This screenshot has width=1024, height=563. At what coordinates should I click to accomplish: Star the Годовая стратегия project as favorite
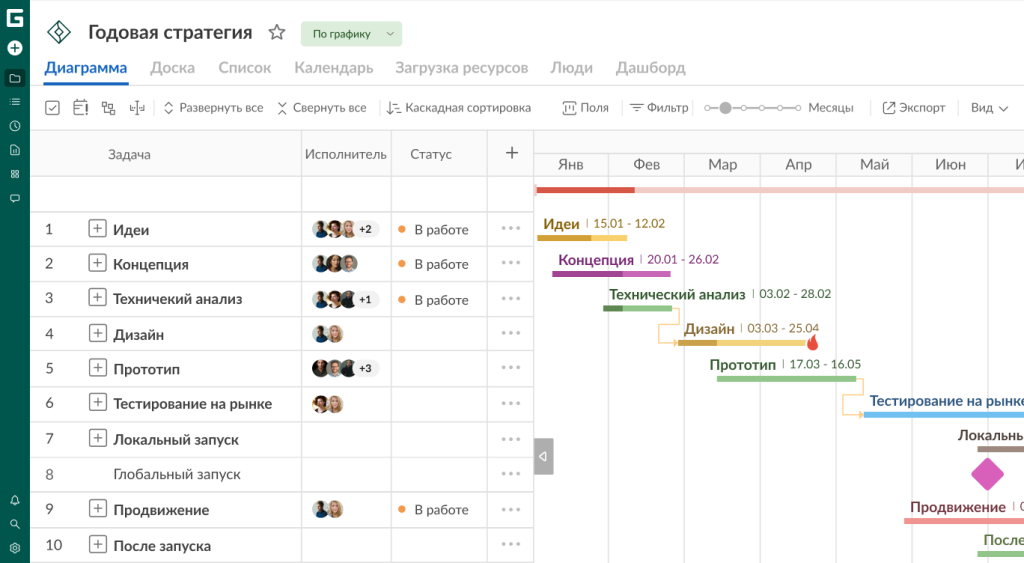[277, 33]
